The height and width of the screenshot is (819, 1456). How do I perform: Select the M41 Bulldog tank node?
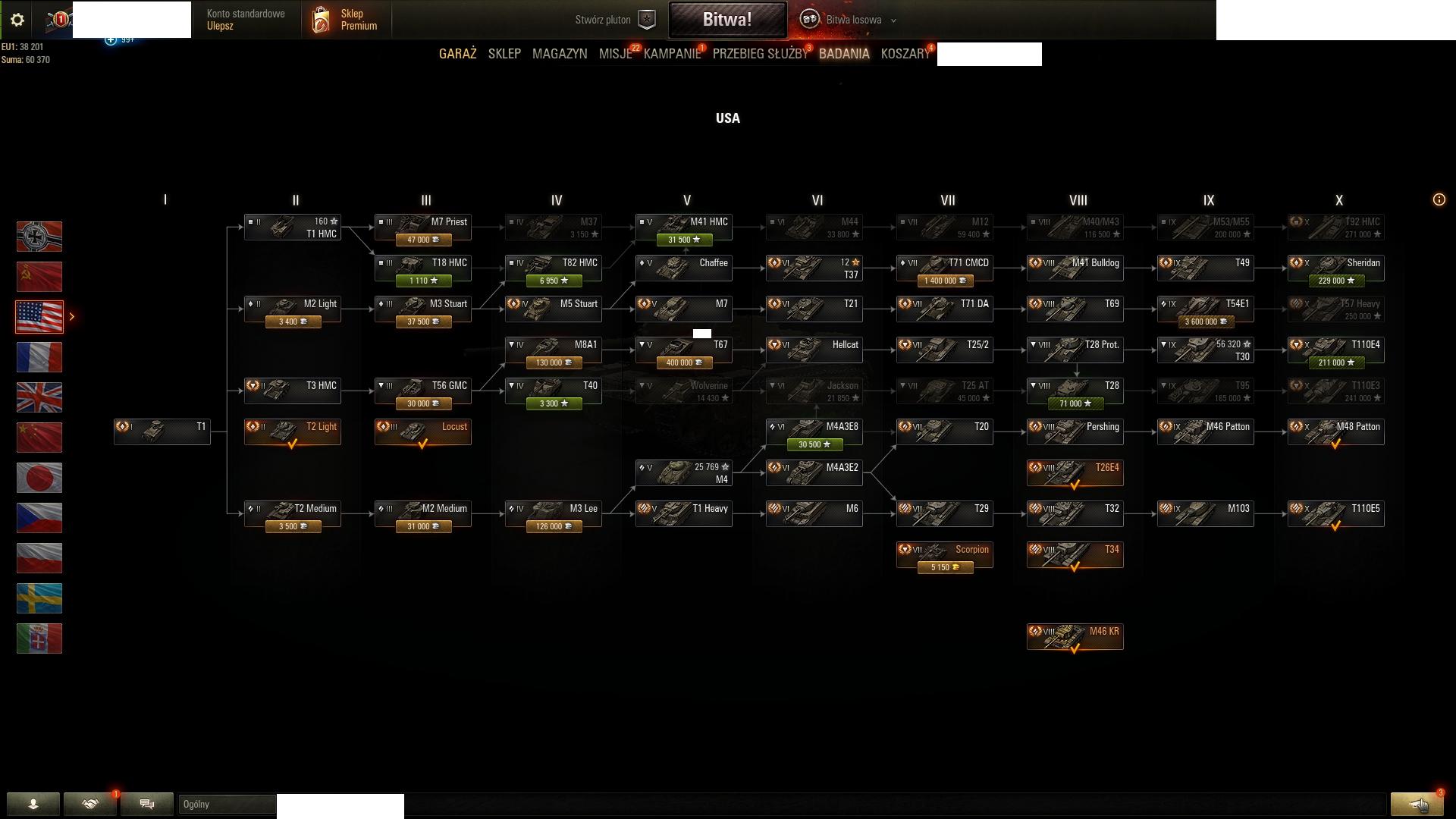pos(1075,268)
